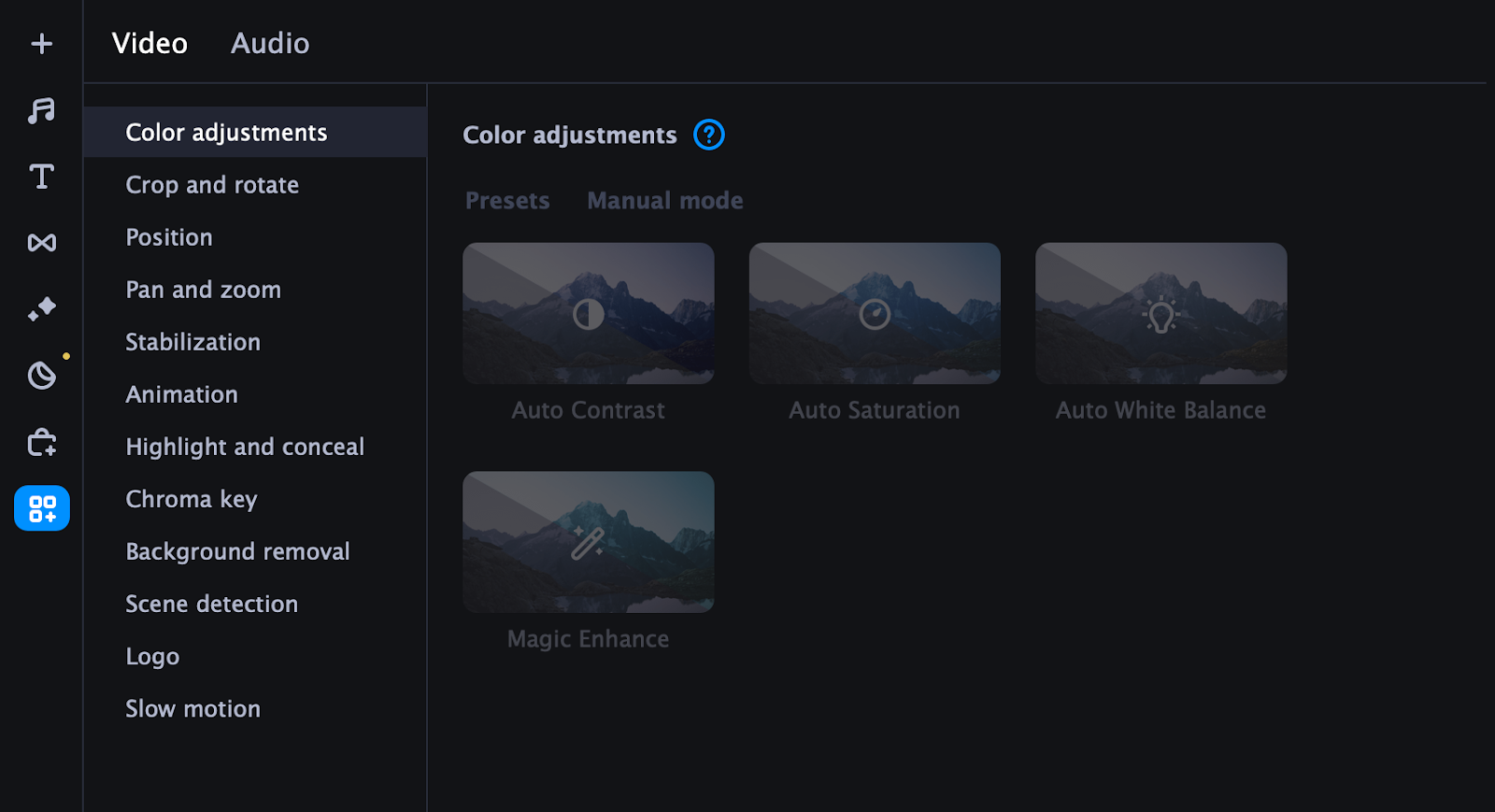Switch to the Video tab
Viewport: 1495px width, 812px height.
pos(149,43)
